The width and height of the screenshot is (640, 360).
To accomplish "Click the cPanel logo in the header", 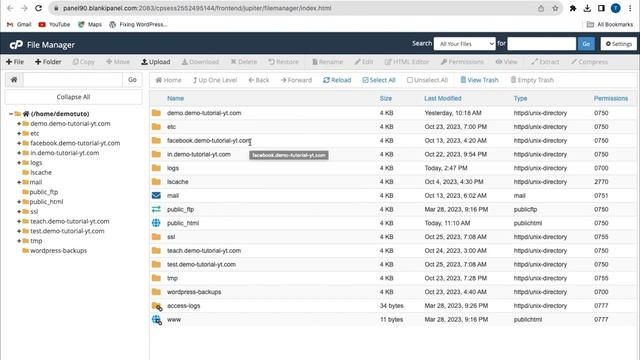I will tap(16, 44).
